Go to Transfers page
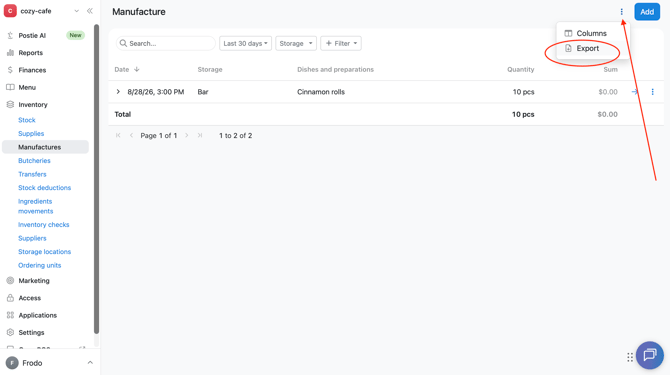The height and width of the screenshot is (375, 670). click(x=32, y=174)
